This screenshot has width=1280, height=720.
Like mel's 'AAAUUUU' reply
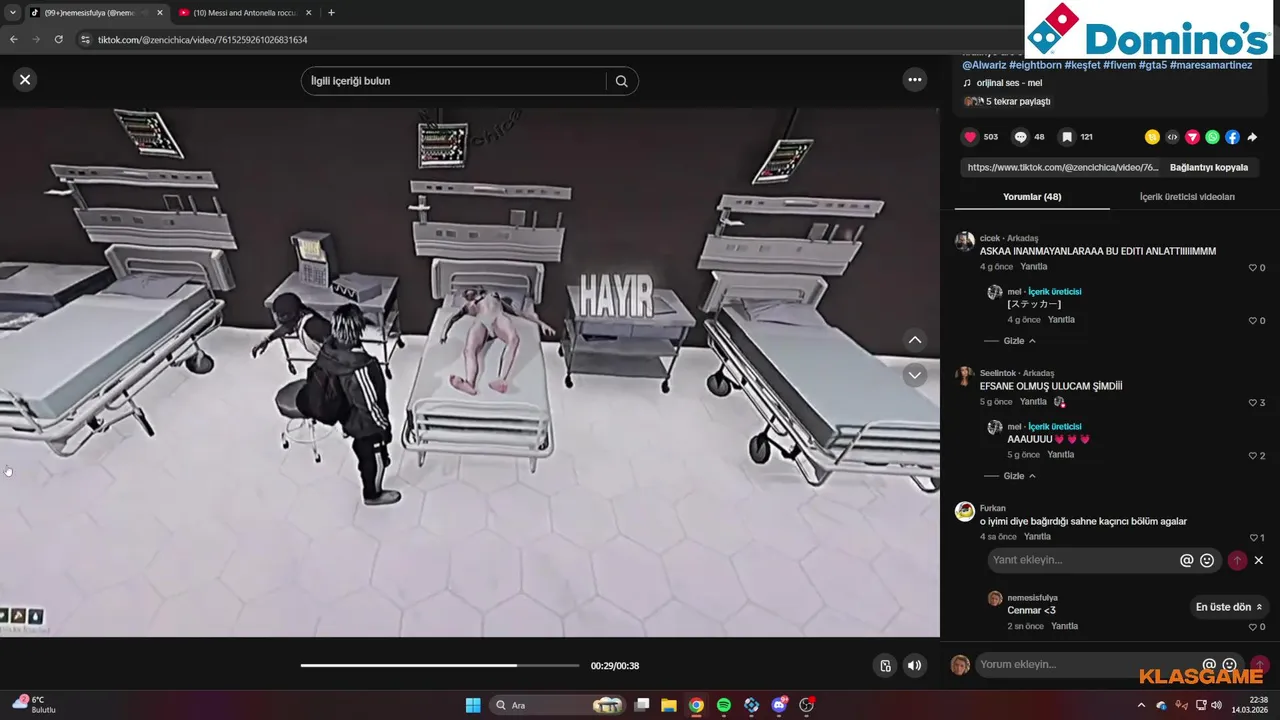[1253, 456]
